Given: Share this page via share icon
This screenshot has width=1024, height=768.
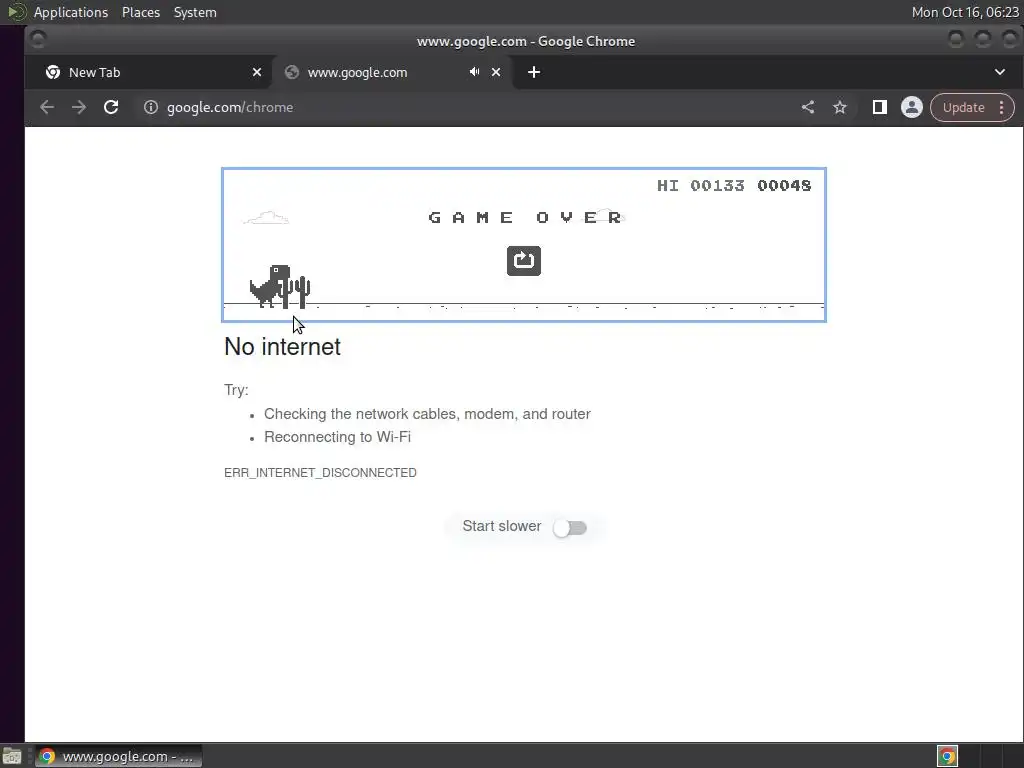Looking at the screenshot, I should coord(808,107).
